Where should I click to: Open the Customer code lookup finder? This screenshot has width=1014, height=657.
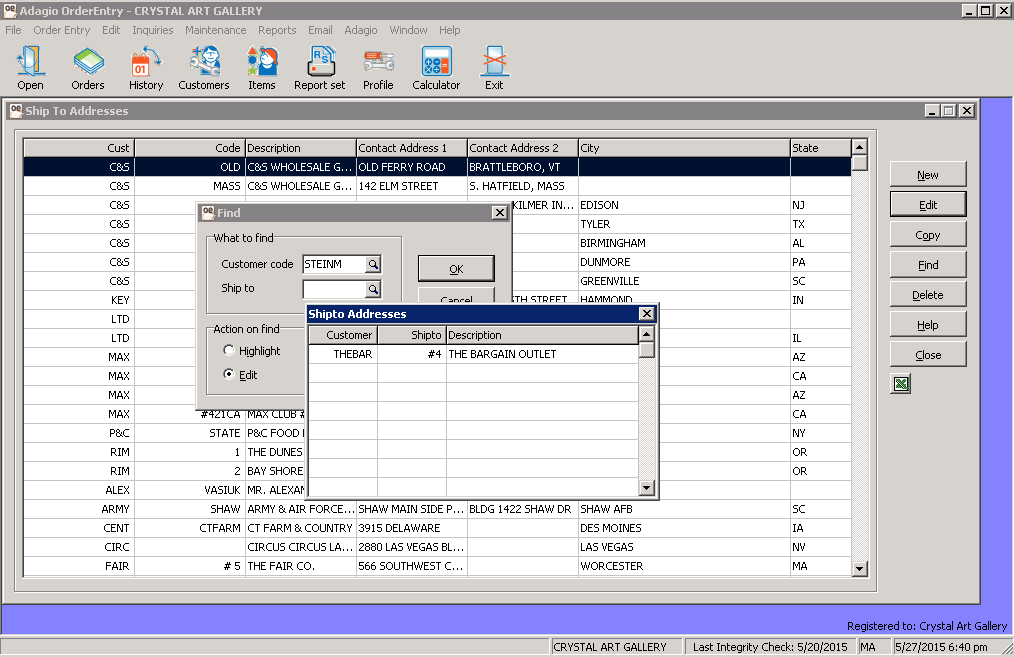pyautogui.click(x=372, y=264)
